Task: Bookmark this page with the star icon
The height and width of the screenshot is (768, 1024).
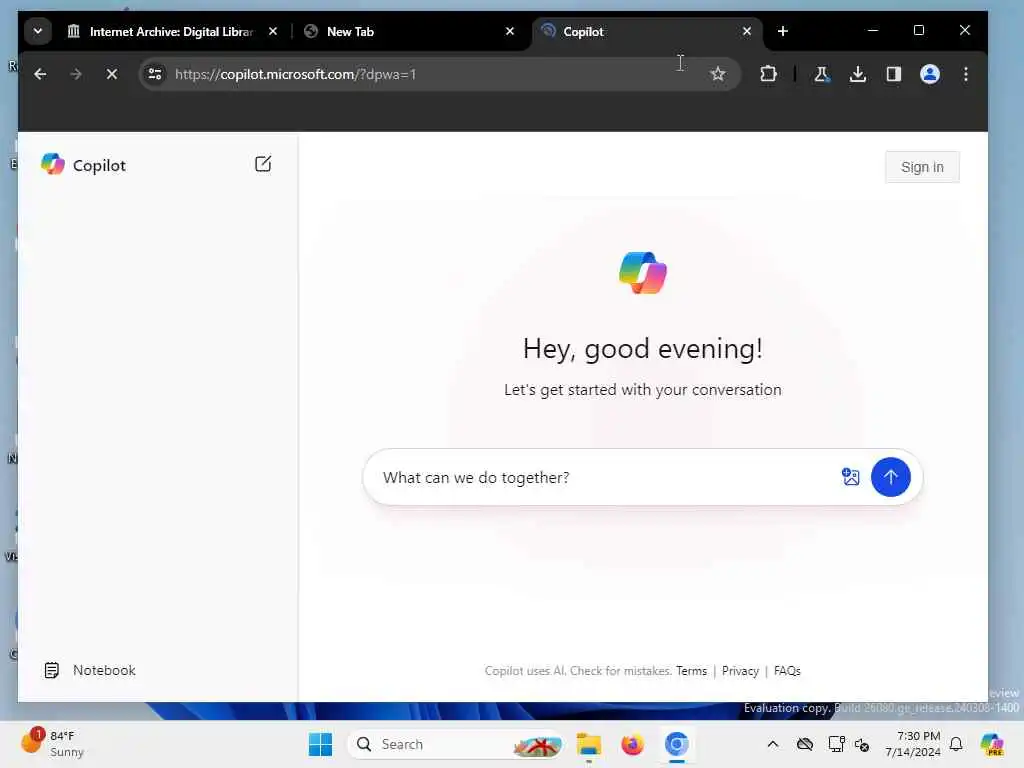Action: coord(718,74)
